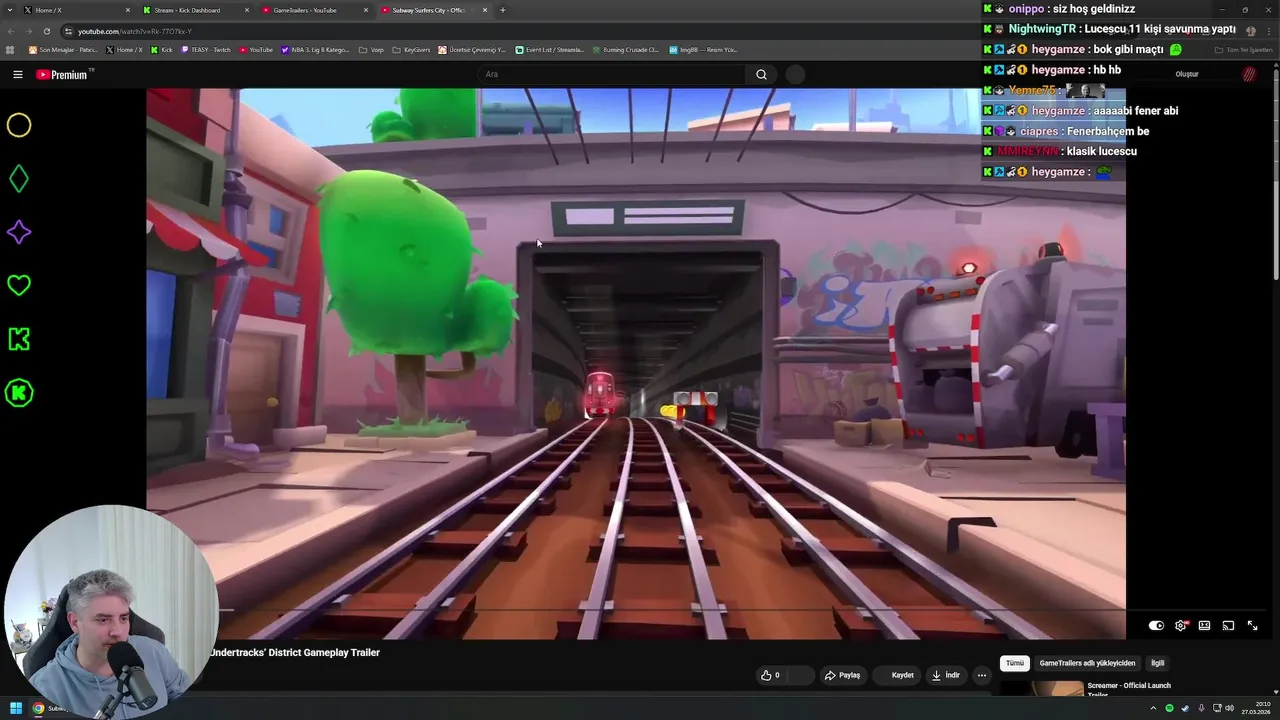Open 'NBA 3. Lig B Katego...' bookmark
Image resolution: width=1280 pixels, height=720 pixels.
click(315, 50)
